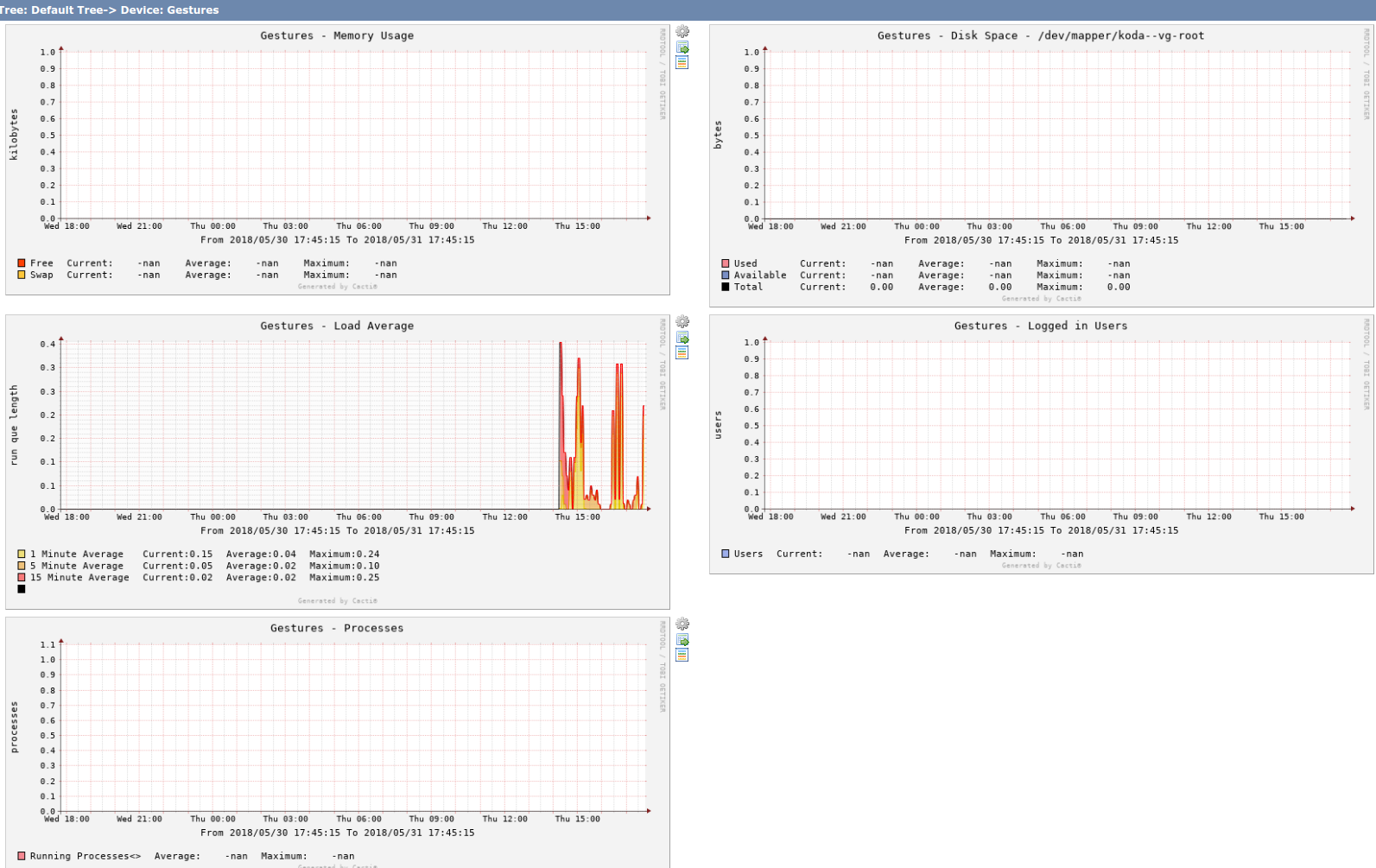
Task: Open the Gestures - Disk Space graph
Action: (1042, 166)
